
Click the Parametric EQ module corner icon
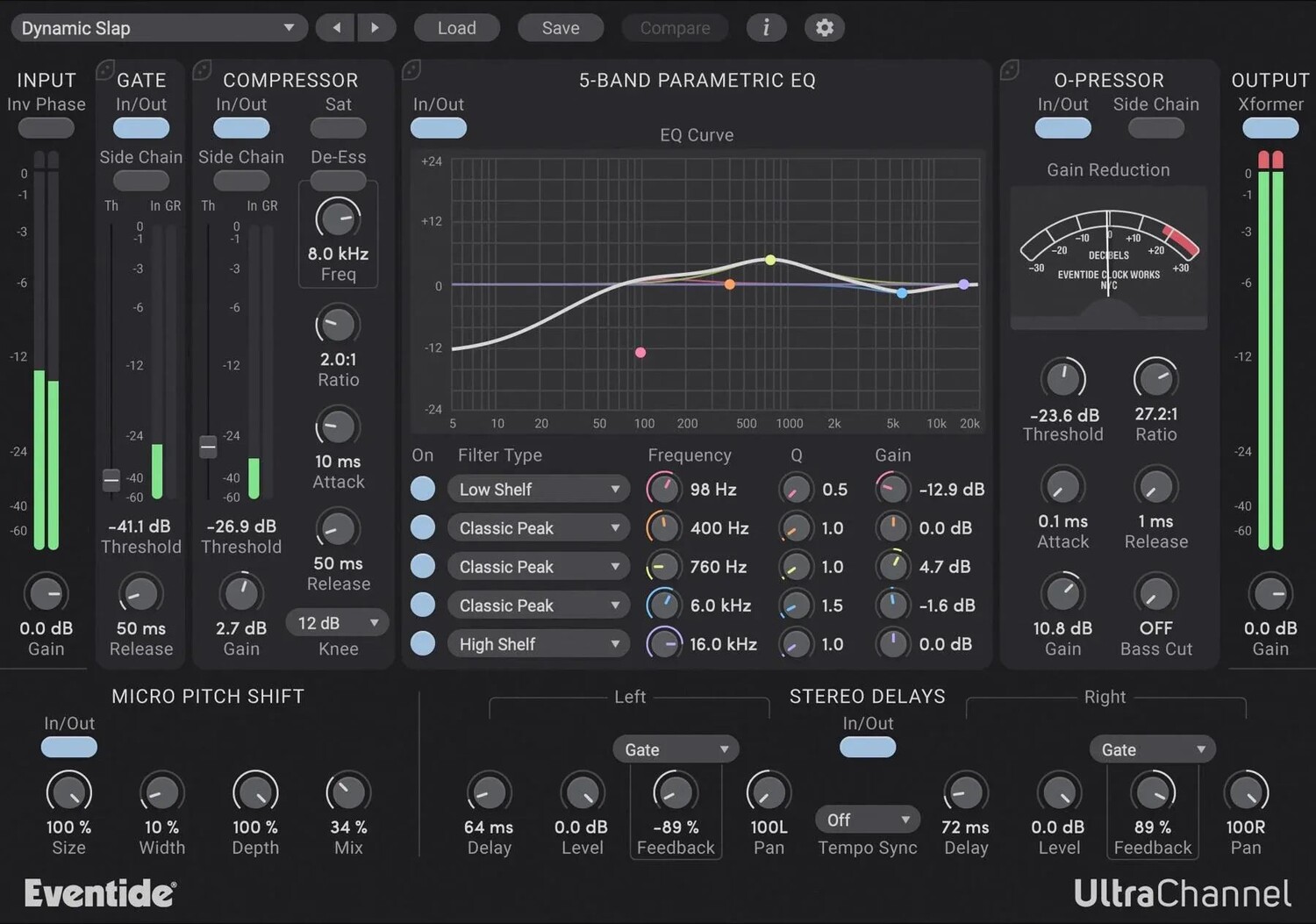coord(411,69)
